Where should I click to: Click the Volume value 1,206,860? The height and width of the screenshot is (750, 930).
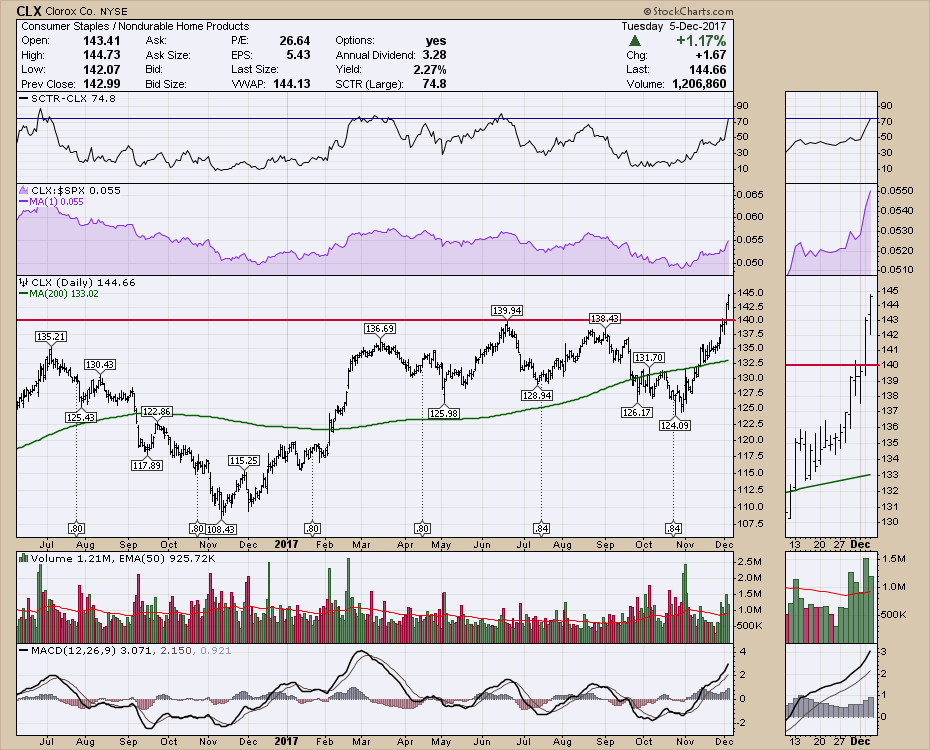pos(699,84)
